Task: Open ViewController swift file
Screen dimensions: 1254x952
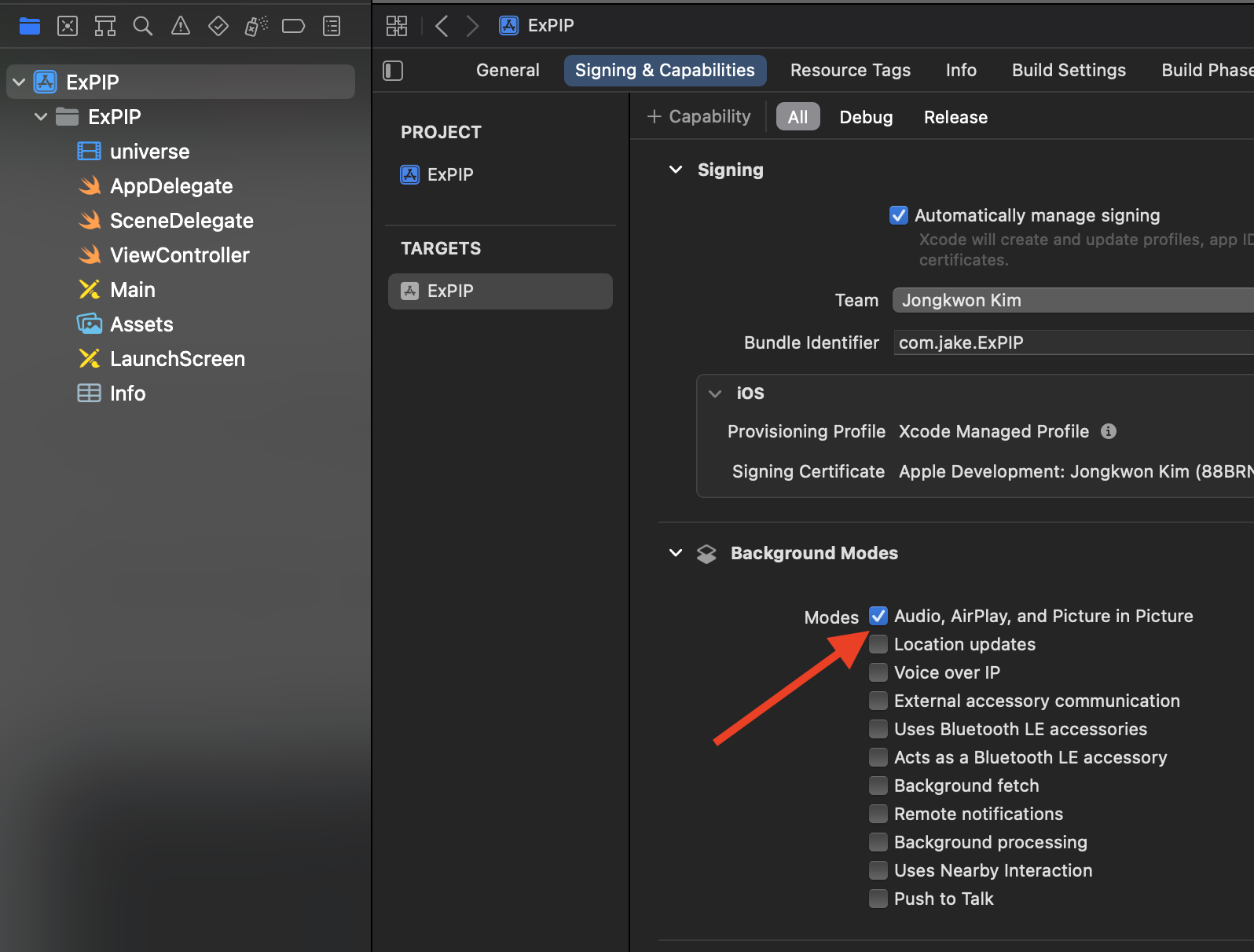Action: pyautogui.click(x=181, y=255)
